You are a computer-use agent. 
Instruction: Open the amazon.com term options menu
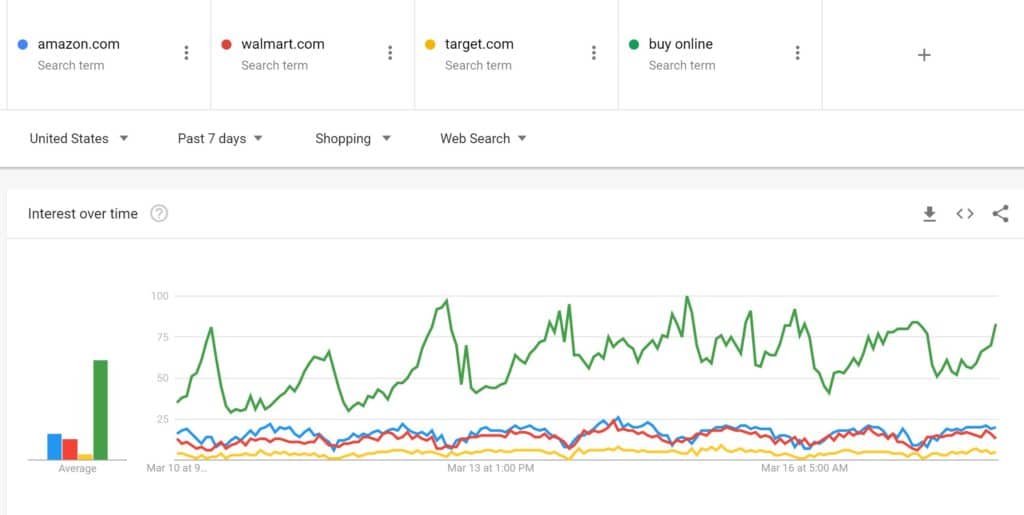[186, 53]
